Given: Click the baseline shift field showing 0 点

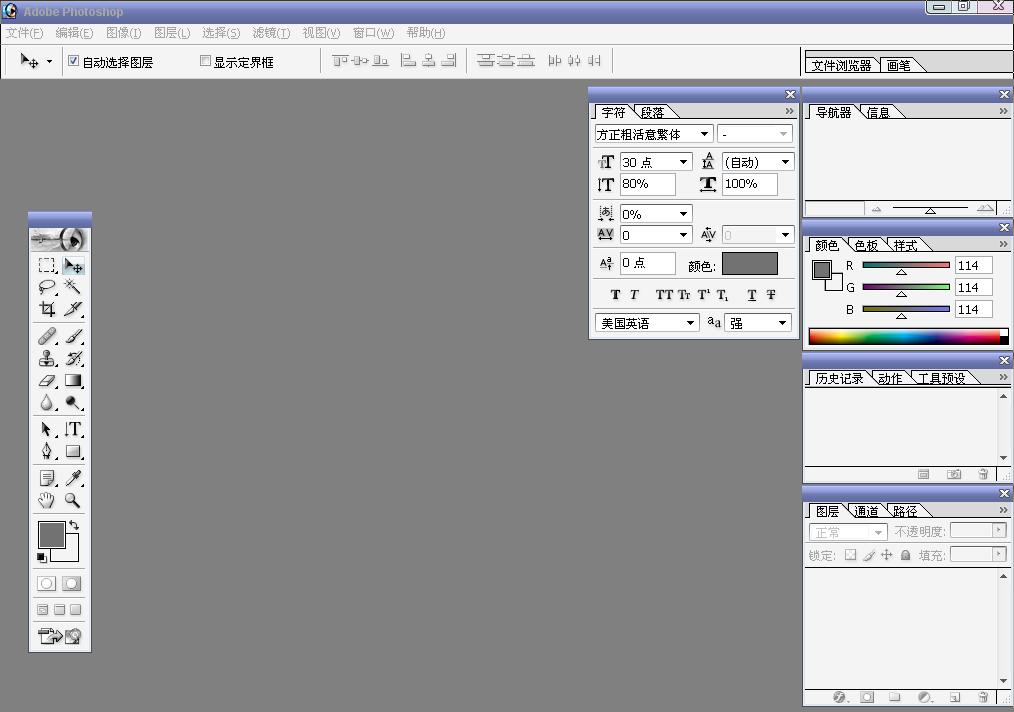Looking at the screenshot, I should 647,263.
